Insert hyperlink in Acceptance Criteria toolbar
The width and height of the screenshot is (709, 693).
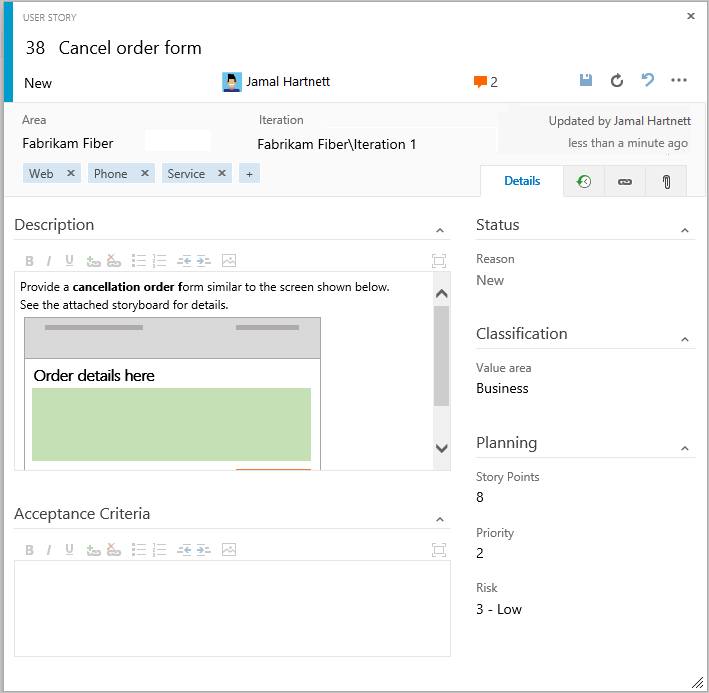(x=93, y=550)
